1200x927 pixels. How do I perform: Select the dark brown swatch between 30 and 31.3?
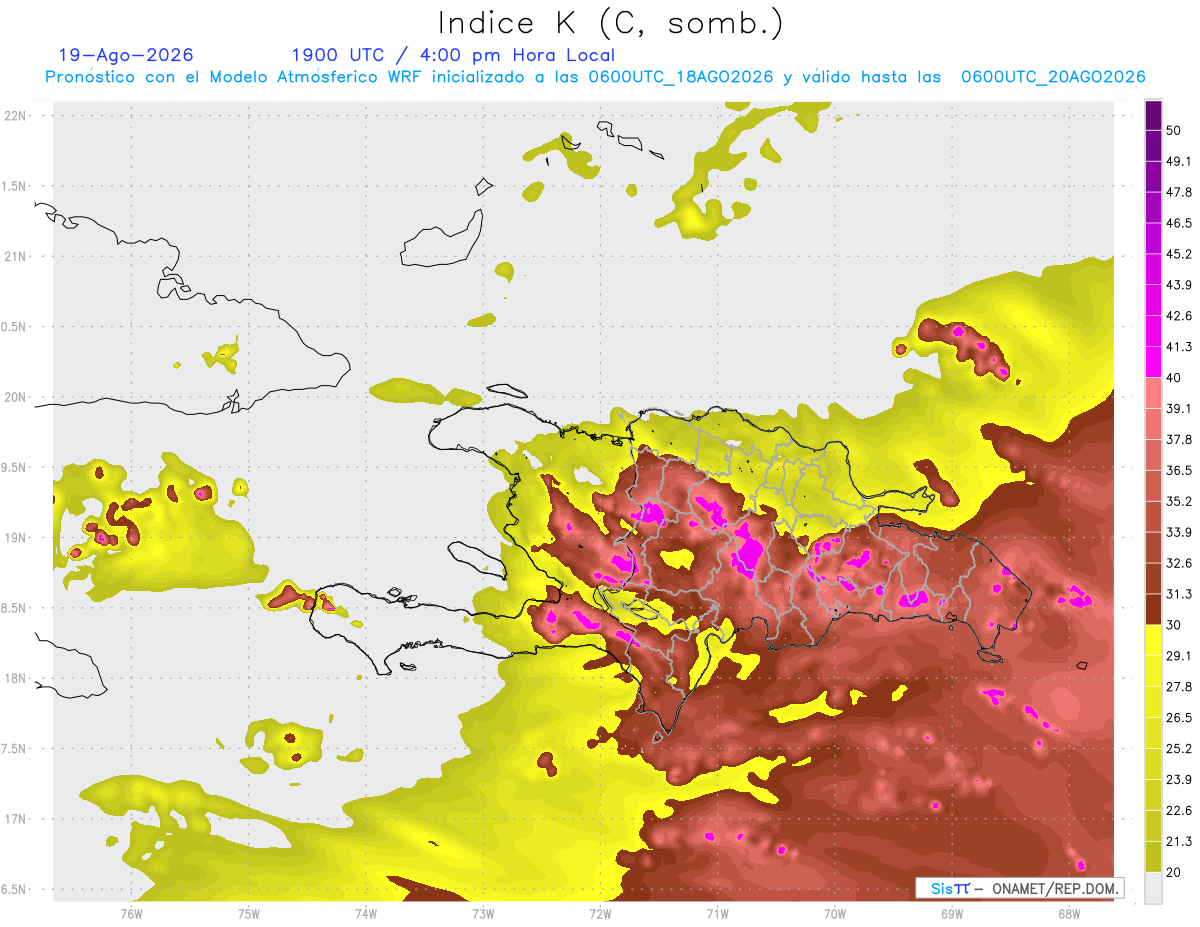(x=1153, y=610)
